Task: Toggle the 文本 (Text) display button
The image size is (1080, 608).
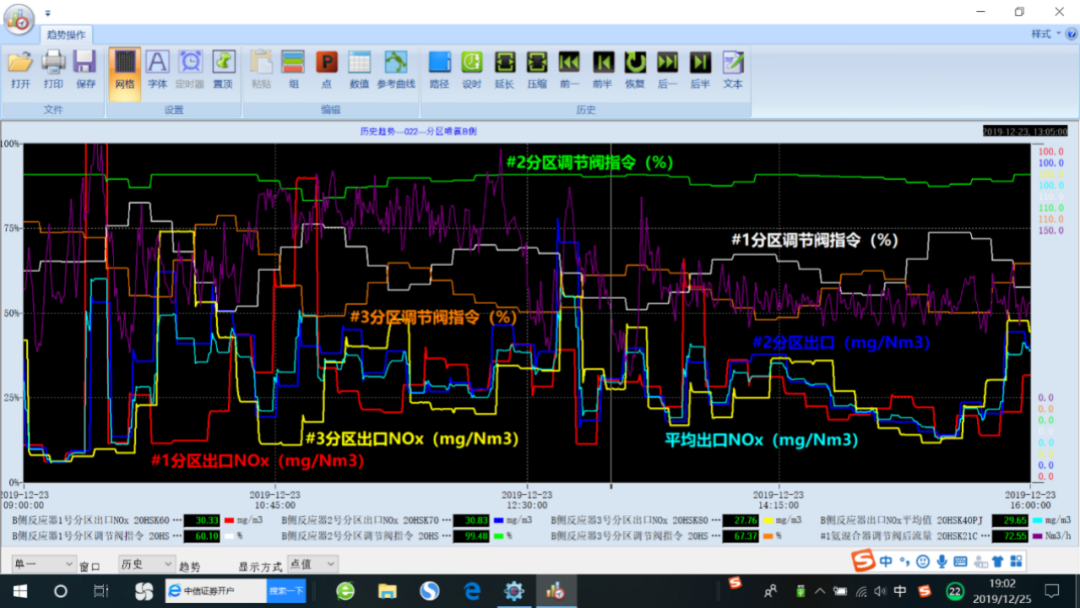Action: click(x=733, y=68)
